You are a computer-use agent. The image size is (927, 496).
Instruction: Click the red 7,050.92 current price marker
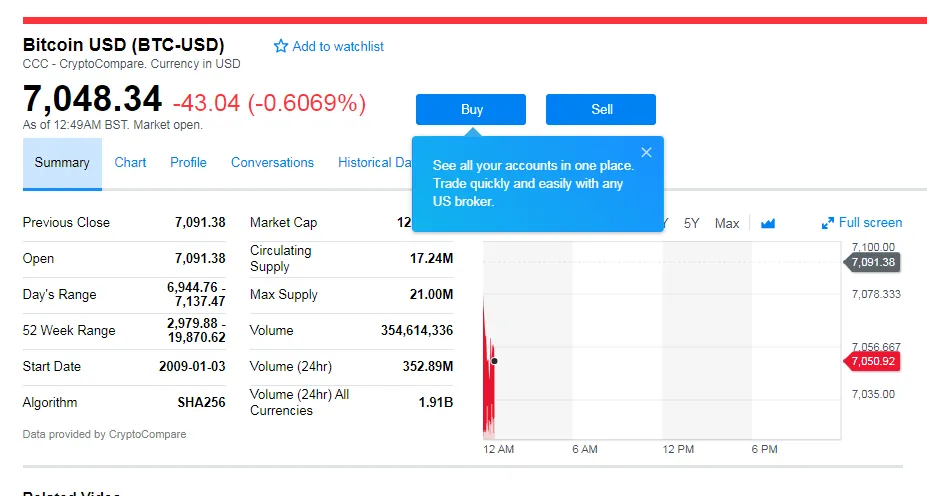[x=873, y=361]
